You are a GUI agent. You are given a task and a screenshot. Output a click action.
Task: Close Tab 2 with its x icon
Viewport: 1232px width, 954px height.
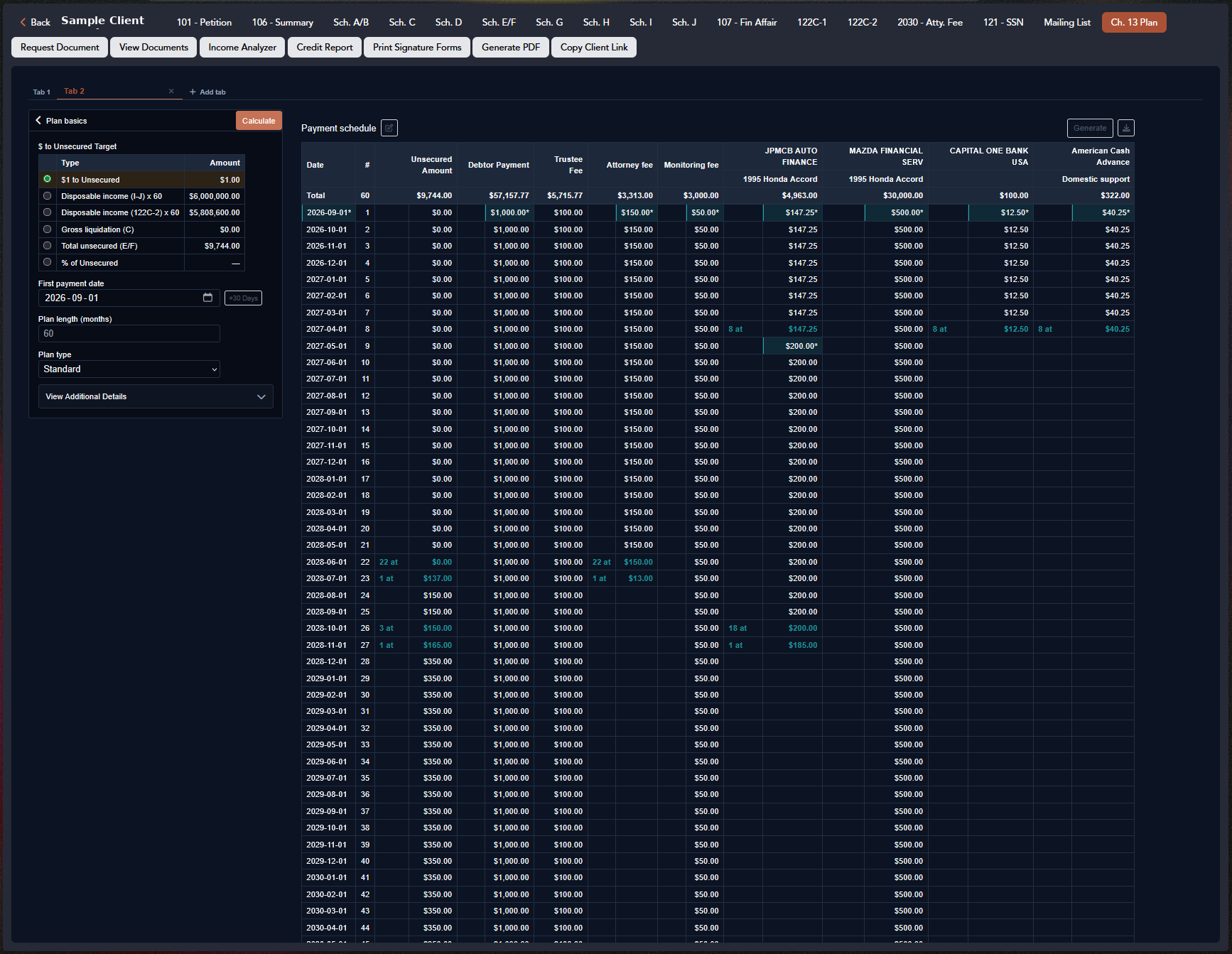(x=171, y=91)
